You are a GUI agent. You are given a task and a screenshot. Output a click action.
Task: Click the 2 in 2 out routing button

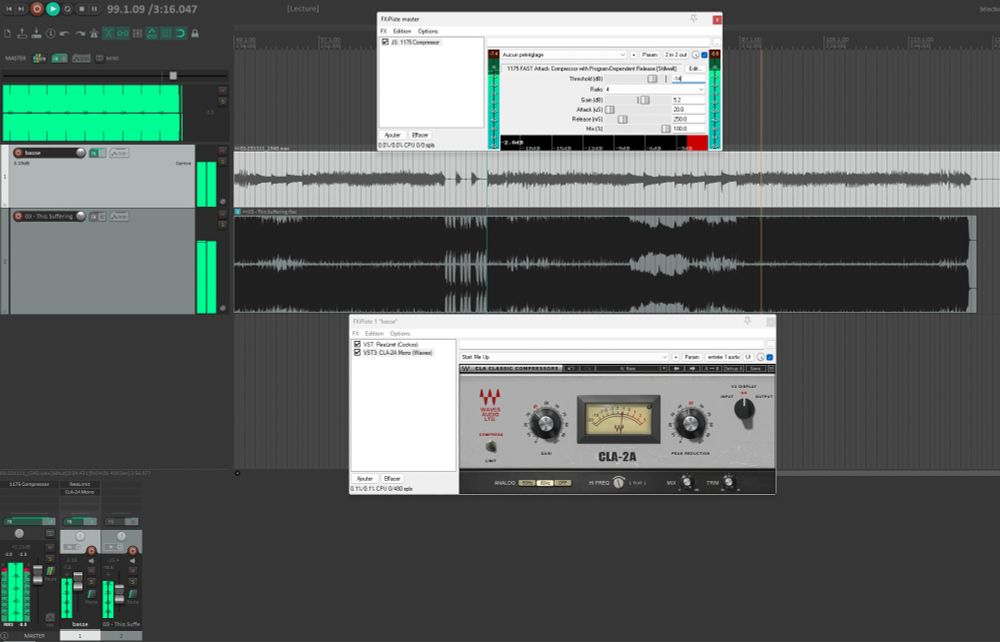[676, 55]
